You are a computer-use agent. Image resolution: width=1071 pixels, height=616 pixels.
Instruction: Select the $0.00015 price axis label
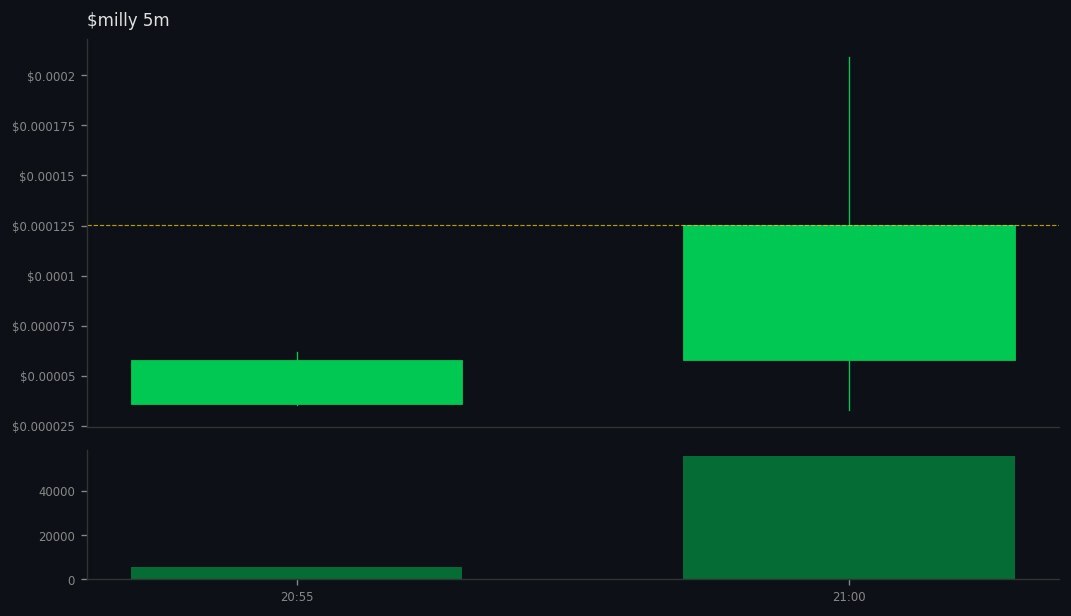pos(46,176)
